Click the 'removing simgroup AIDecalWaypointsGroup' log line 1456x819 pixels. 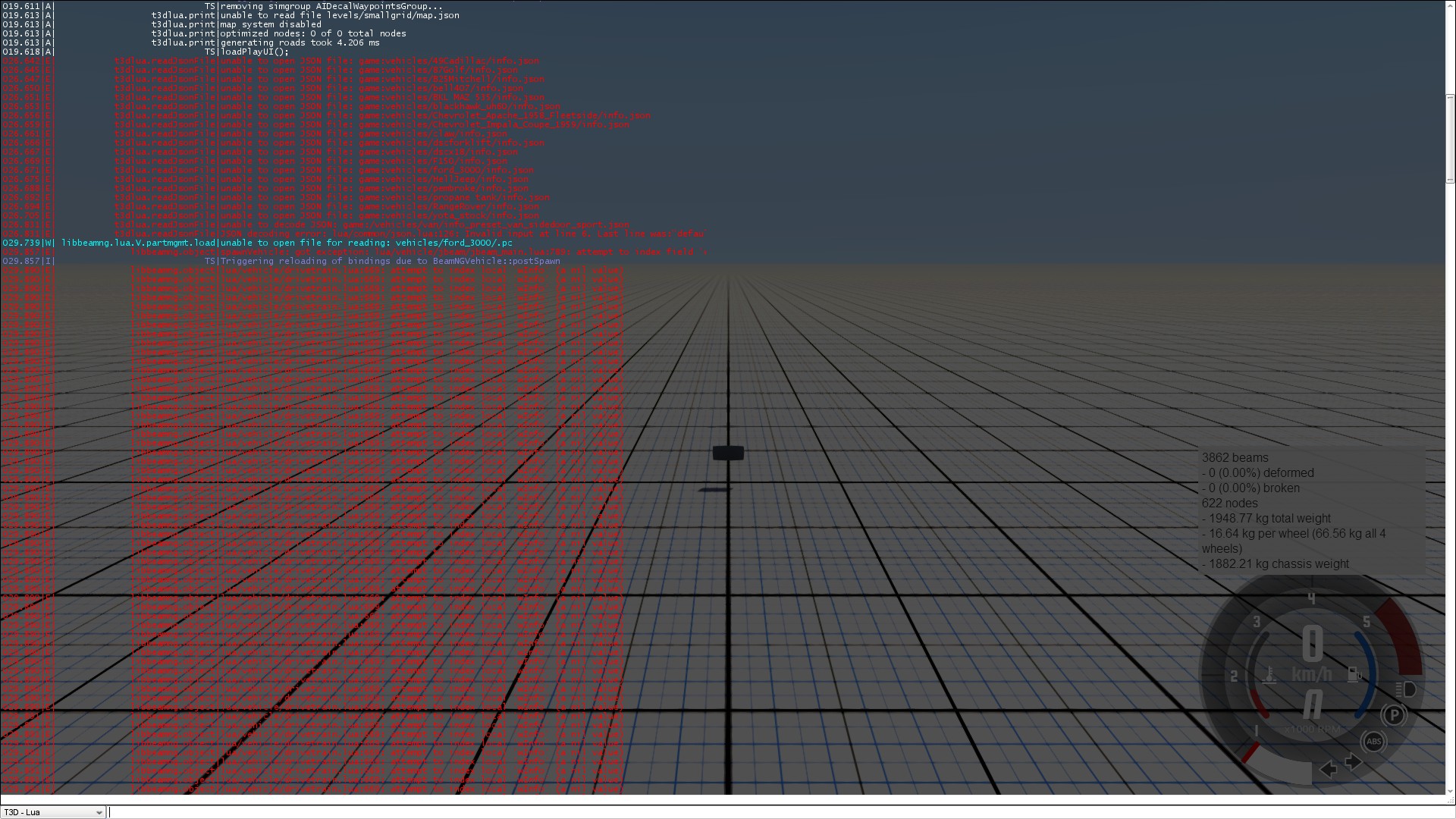[331, 6]
